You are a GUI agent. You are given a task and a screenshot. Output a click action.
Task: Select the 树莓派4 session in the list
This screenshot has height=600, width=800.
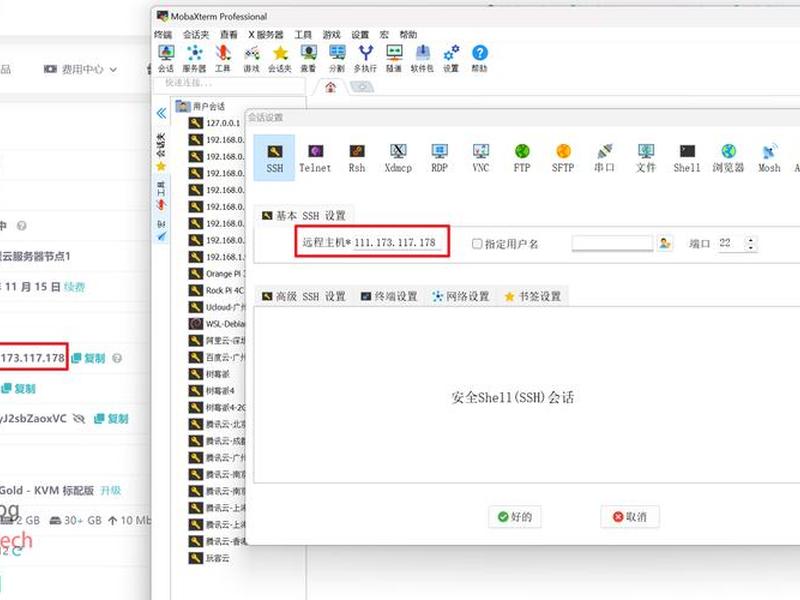click(x=211, y=391)
